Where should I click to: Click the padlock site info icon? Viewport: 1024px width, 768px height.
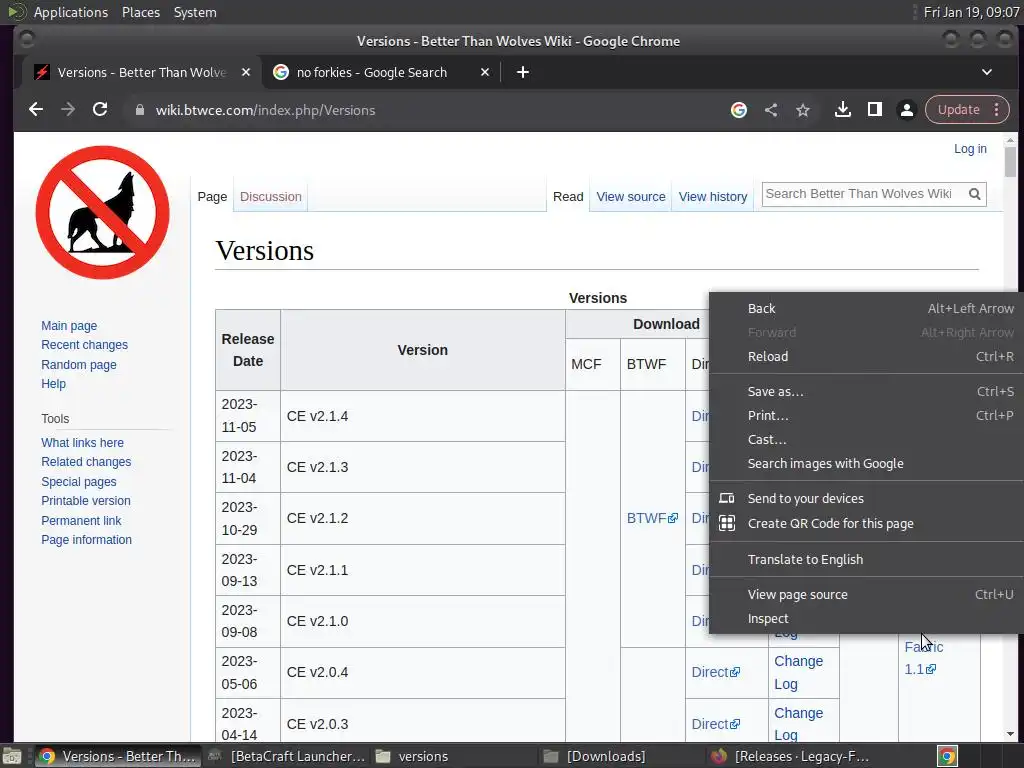click(x=139, y=110)
